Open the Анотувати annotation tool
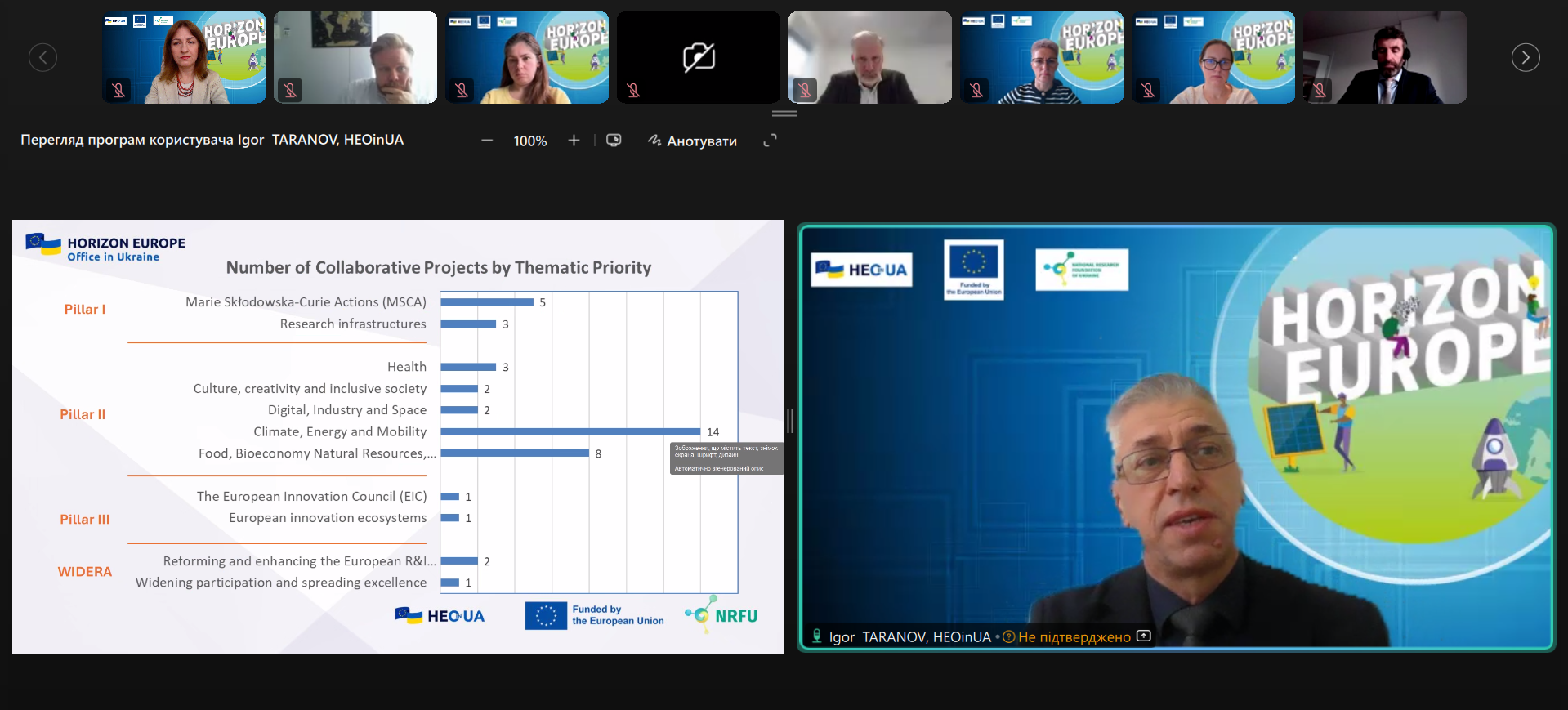 point(692,141)
